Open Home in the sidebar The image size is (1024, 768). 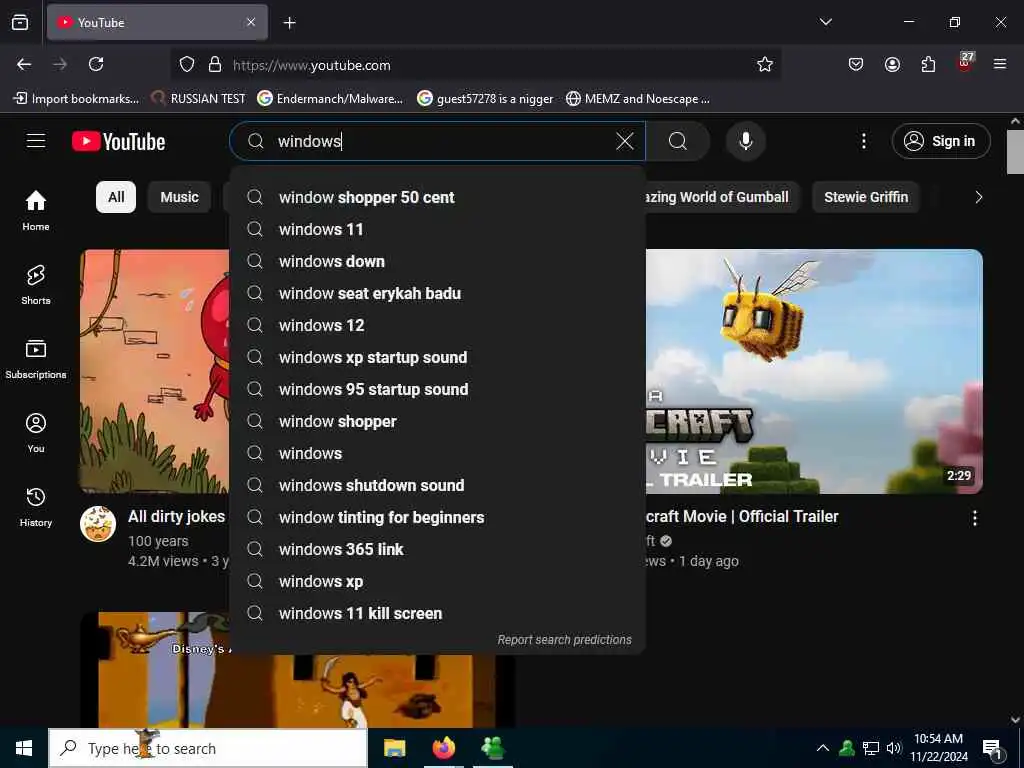[36, 210]
